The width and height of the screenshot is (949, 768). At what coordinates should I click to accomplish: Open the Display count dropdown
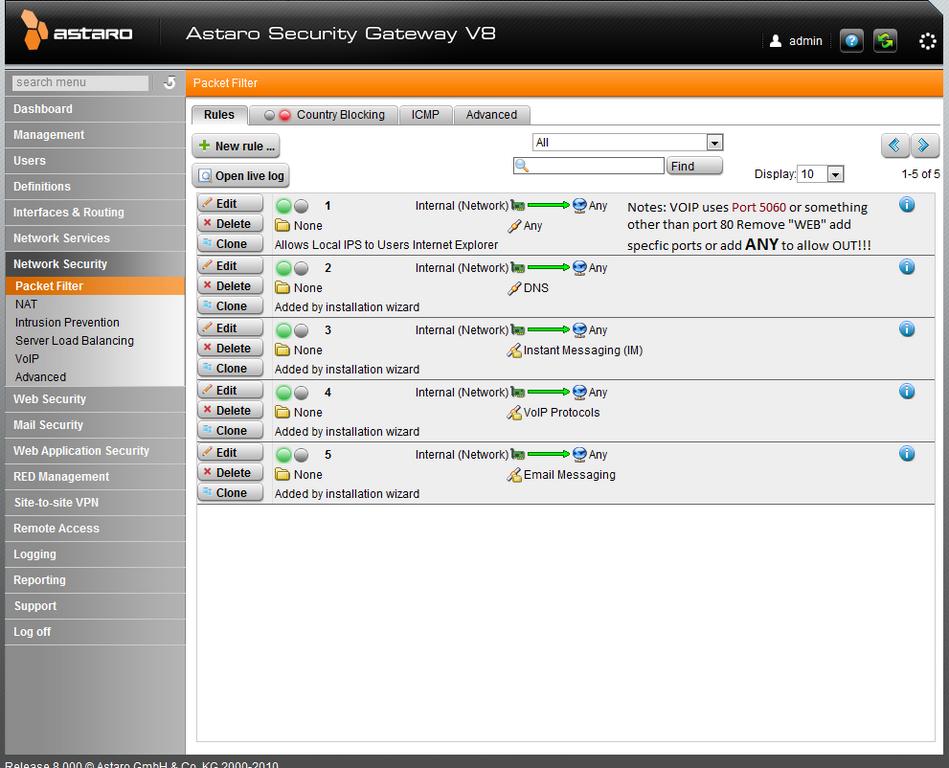(x=821, y=174)
